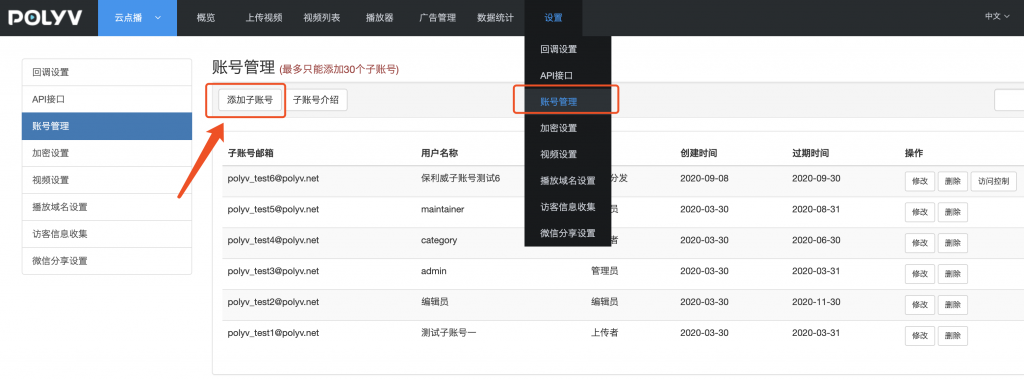Select email polyv_test4@polyv.net

[x=273, y=240]
